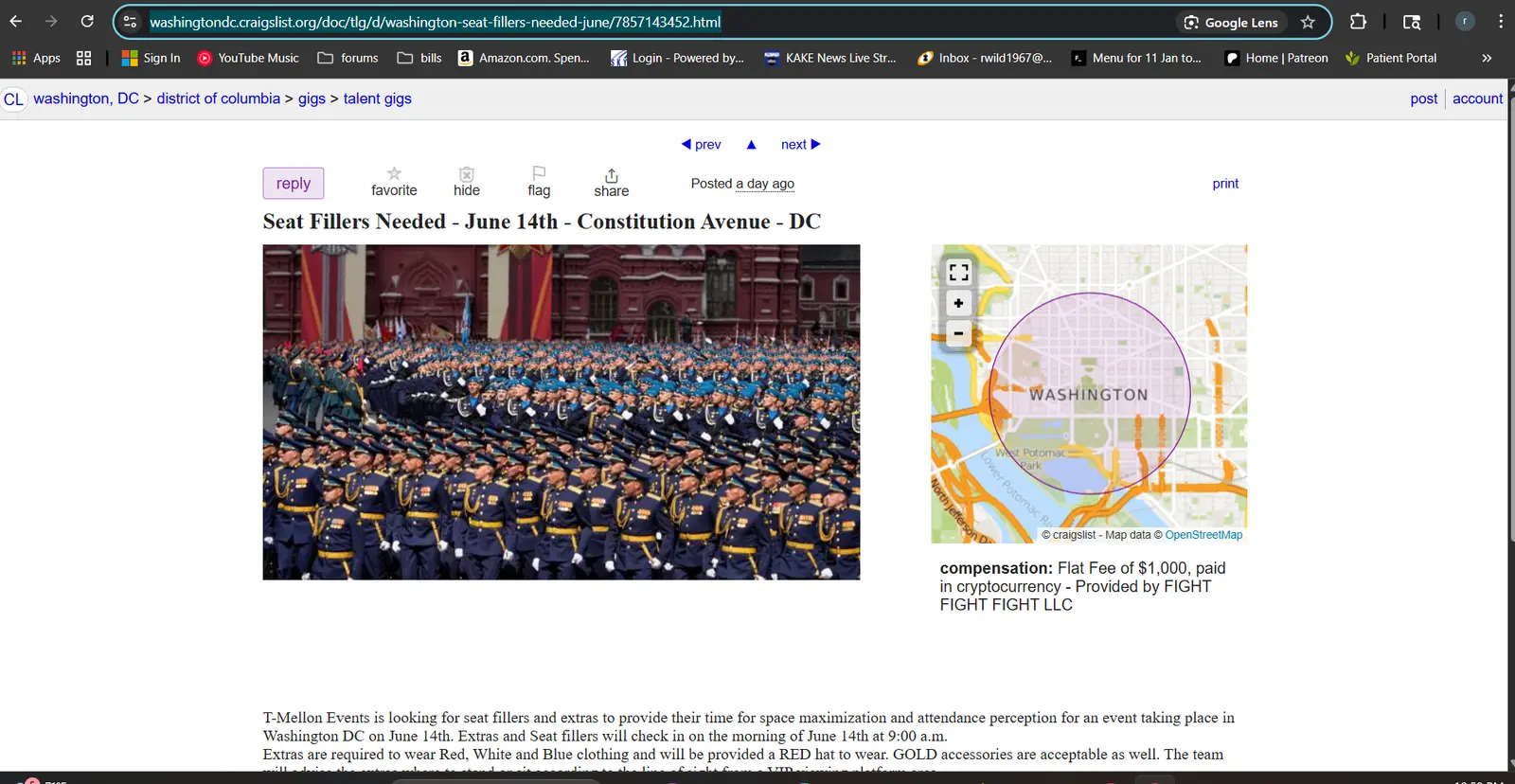
Task: Go to talent gigs breadcrumb
Action: tap(377, 98)
